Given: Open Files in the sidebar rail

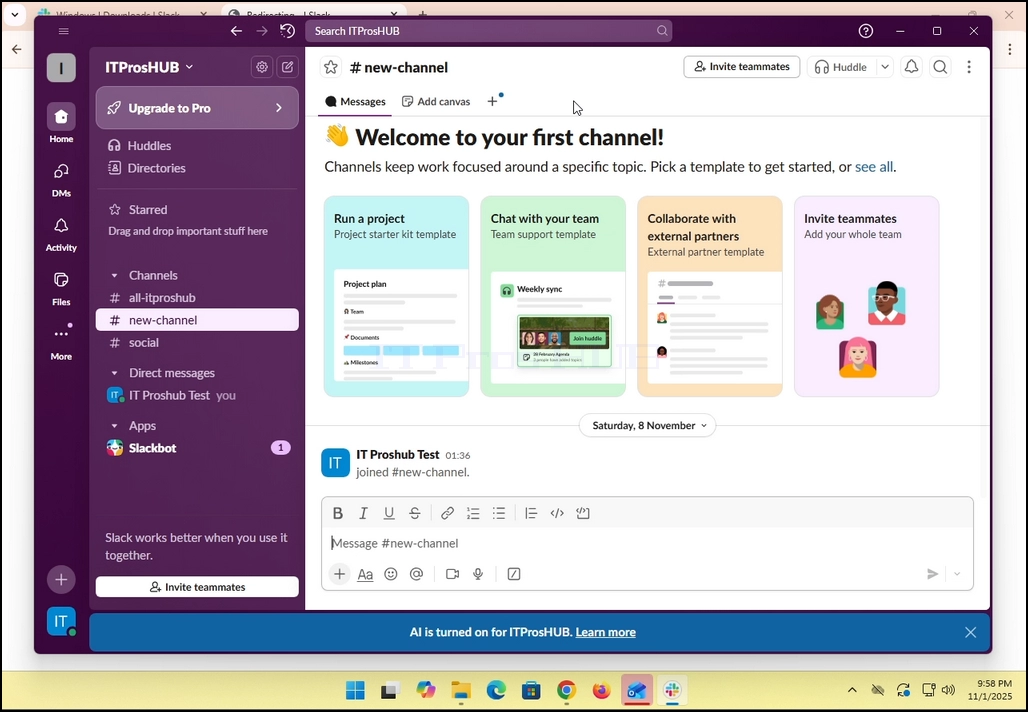Looking at the screenshot, I should pyautogui.click(x=61, y=289).
